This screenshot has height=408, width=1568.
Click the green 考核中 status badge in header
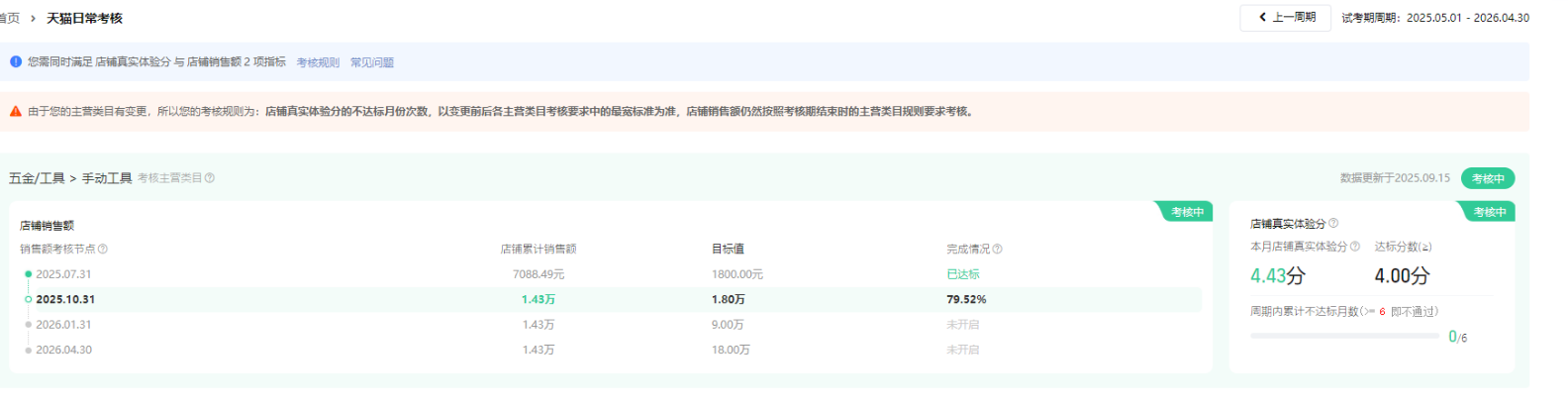pyautogui.click(x=1487, y=178)
